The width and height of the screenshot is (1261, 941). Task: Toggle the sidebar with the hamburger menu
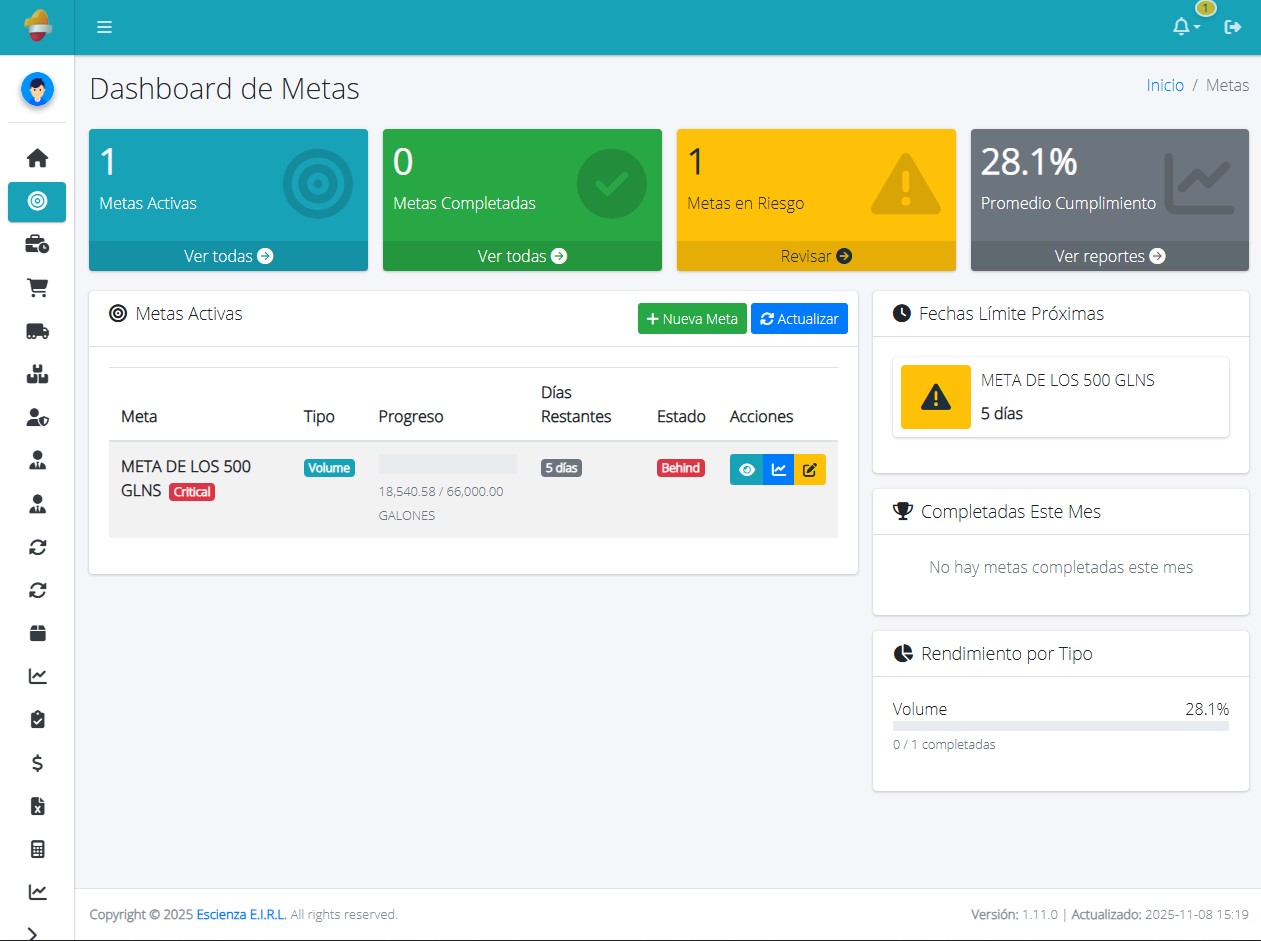point(104,27)
